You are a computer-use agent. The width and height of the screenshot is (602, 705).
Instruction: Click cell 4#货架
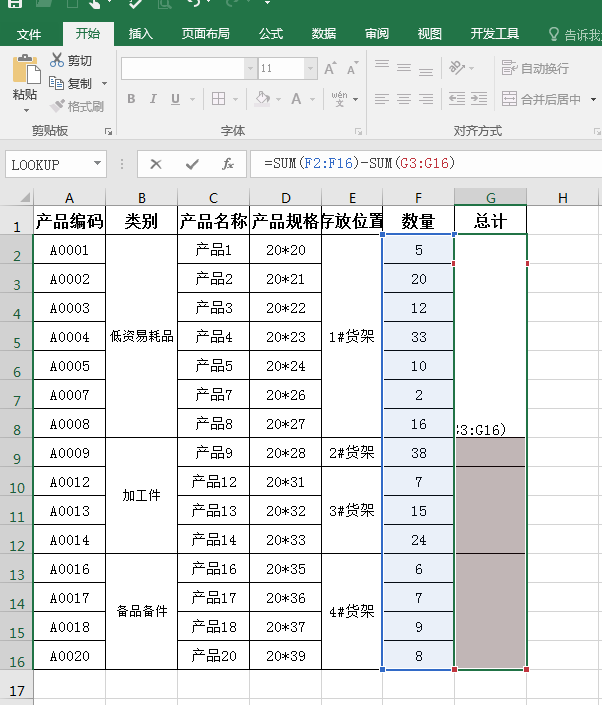coord(352,611)
